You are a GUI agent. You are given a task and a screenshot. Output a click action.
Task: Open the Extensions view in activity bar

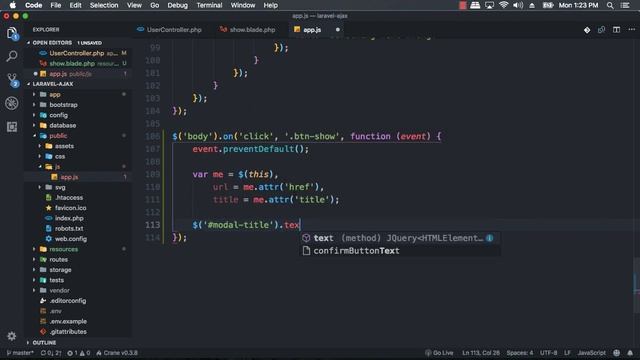pos(12,127)
